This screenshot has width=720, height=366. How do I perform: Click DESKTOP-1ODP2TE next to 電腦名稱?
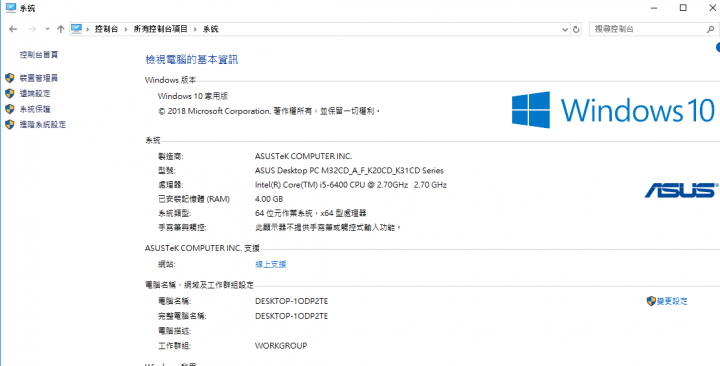pos(292,302)
